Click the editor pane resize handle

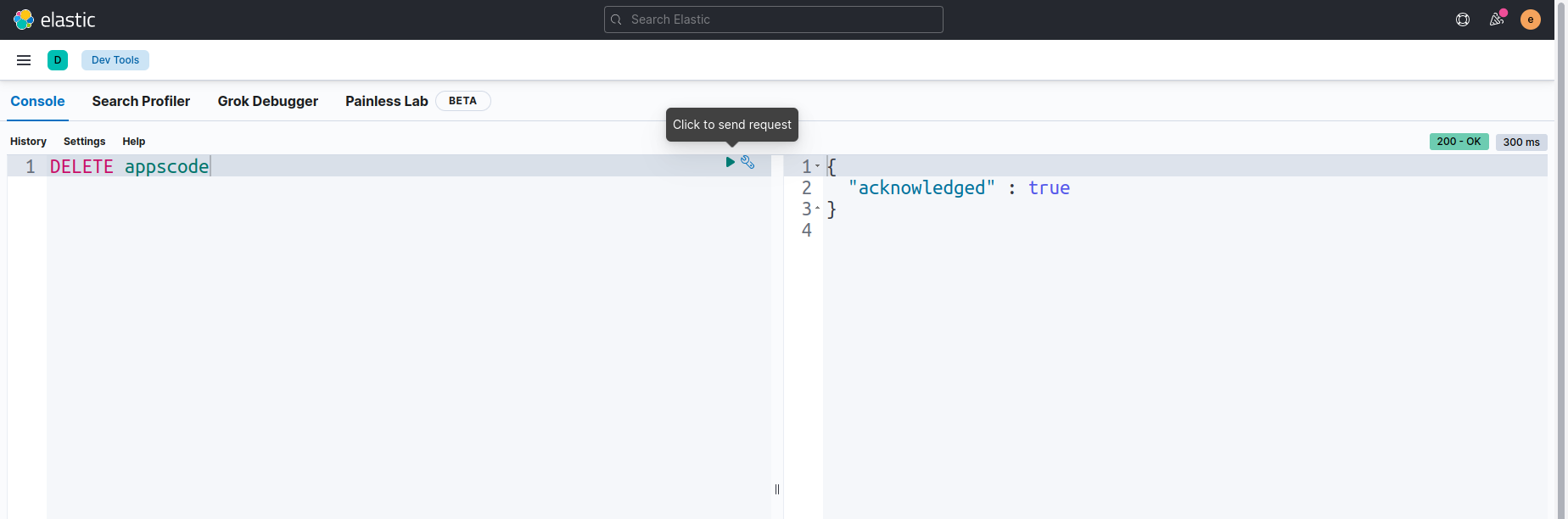click(x=777, y=489)
